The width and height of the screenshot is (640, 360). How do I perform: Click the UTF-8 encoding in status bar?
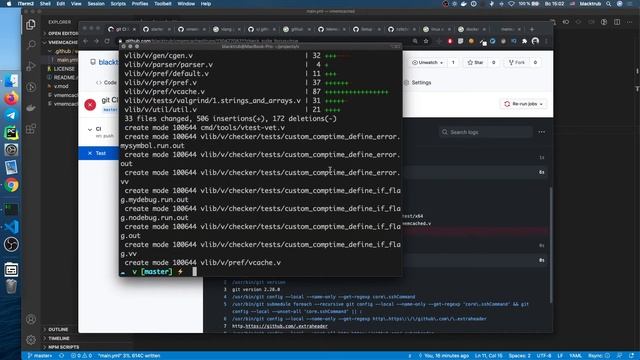point(544,356)
